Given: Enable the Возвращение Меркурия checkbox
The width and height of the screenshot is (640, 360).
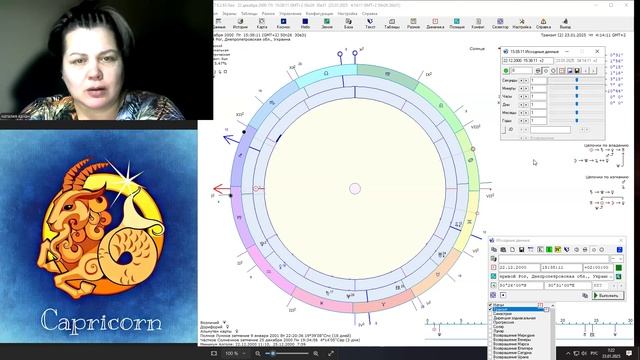Looking at the screenshot, I should 490,335.
